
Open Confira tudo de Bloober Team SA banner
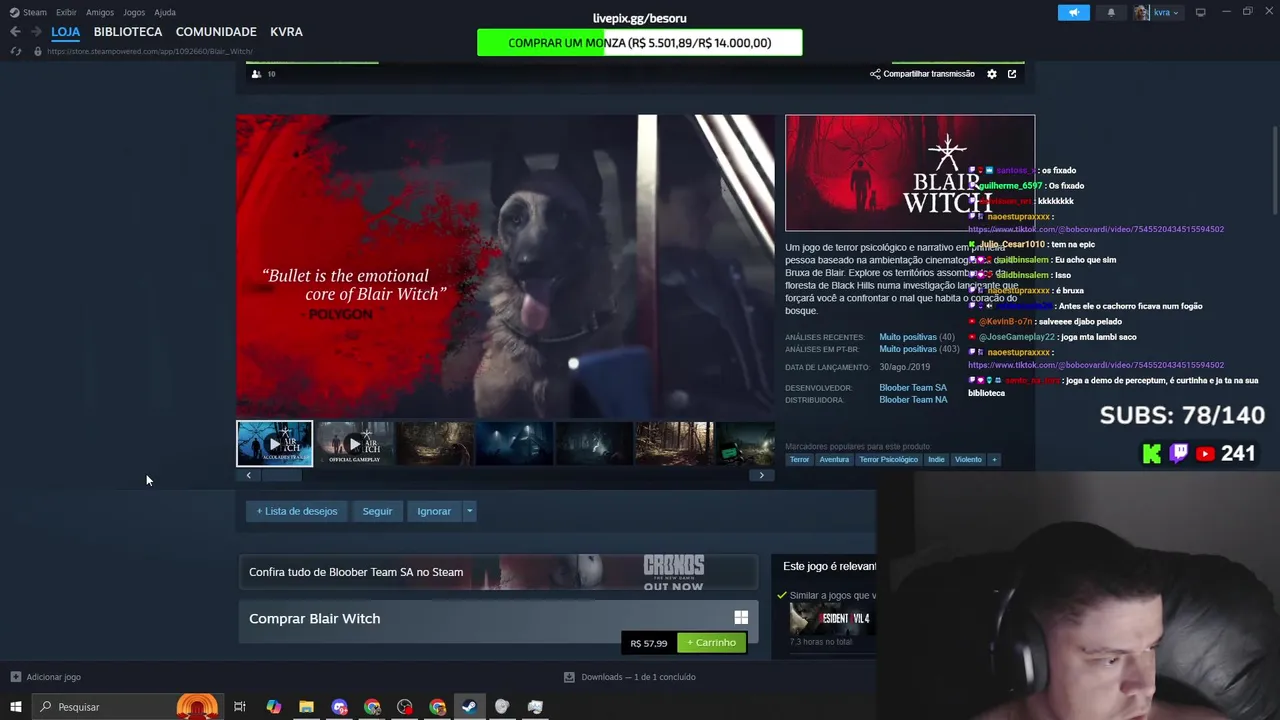(x=498, y=572)
